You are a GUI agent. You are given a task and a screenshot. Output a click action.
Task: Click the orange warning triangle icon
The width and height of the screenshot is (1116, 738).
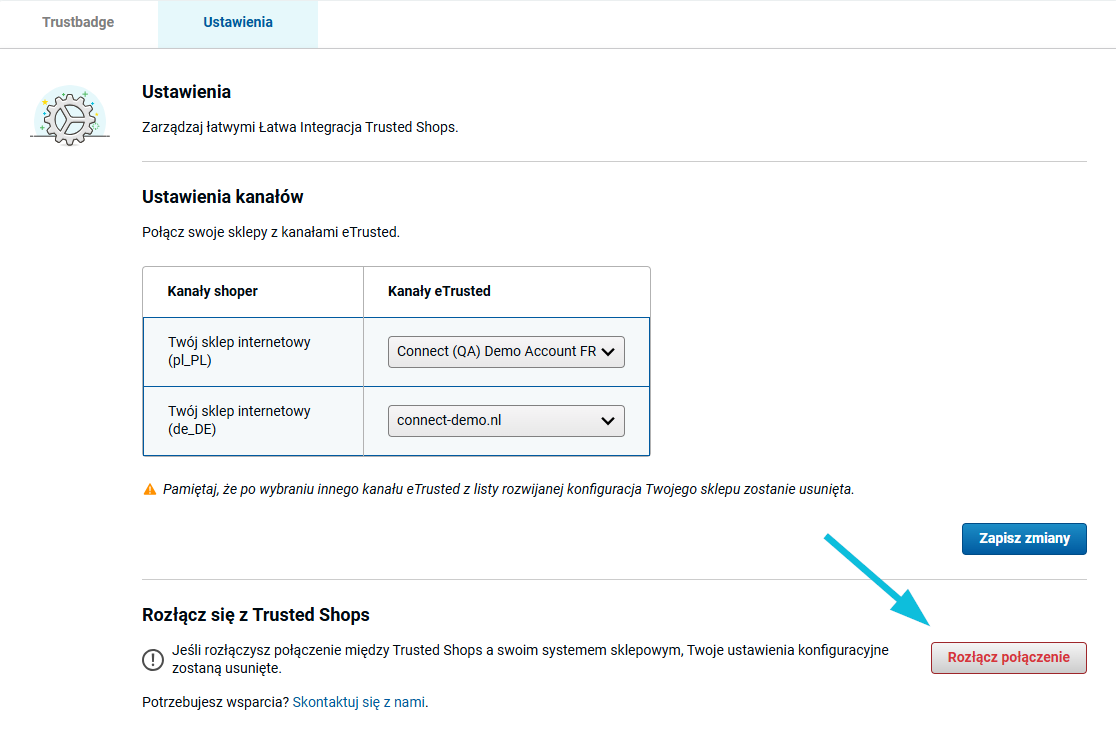(149, 490)
